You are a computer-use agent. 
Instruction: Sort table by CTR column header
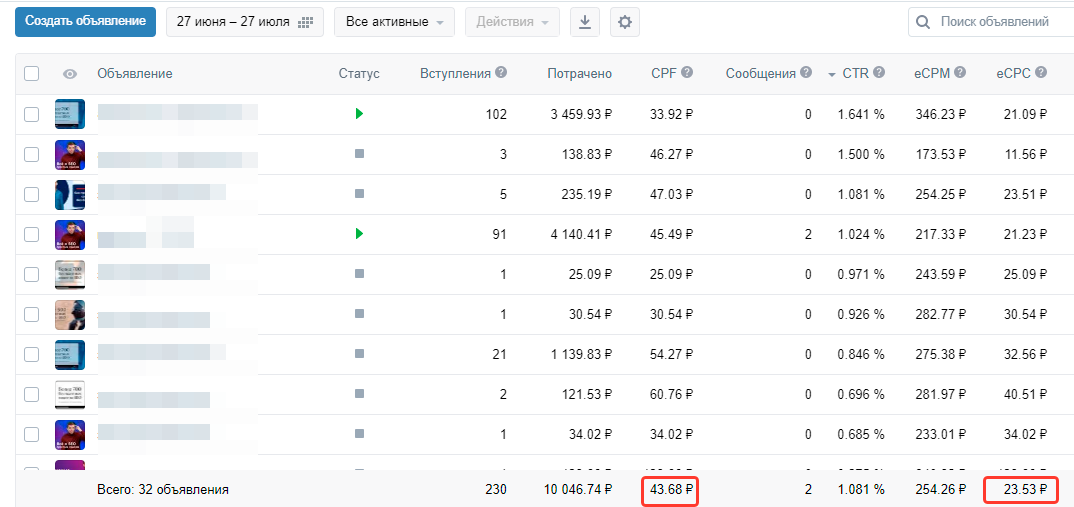[856, 73]
